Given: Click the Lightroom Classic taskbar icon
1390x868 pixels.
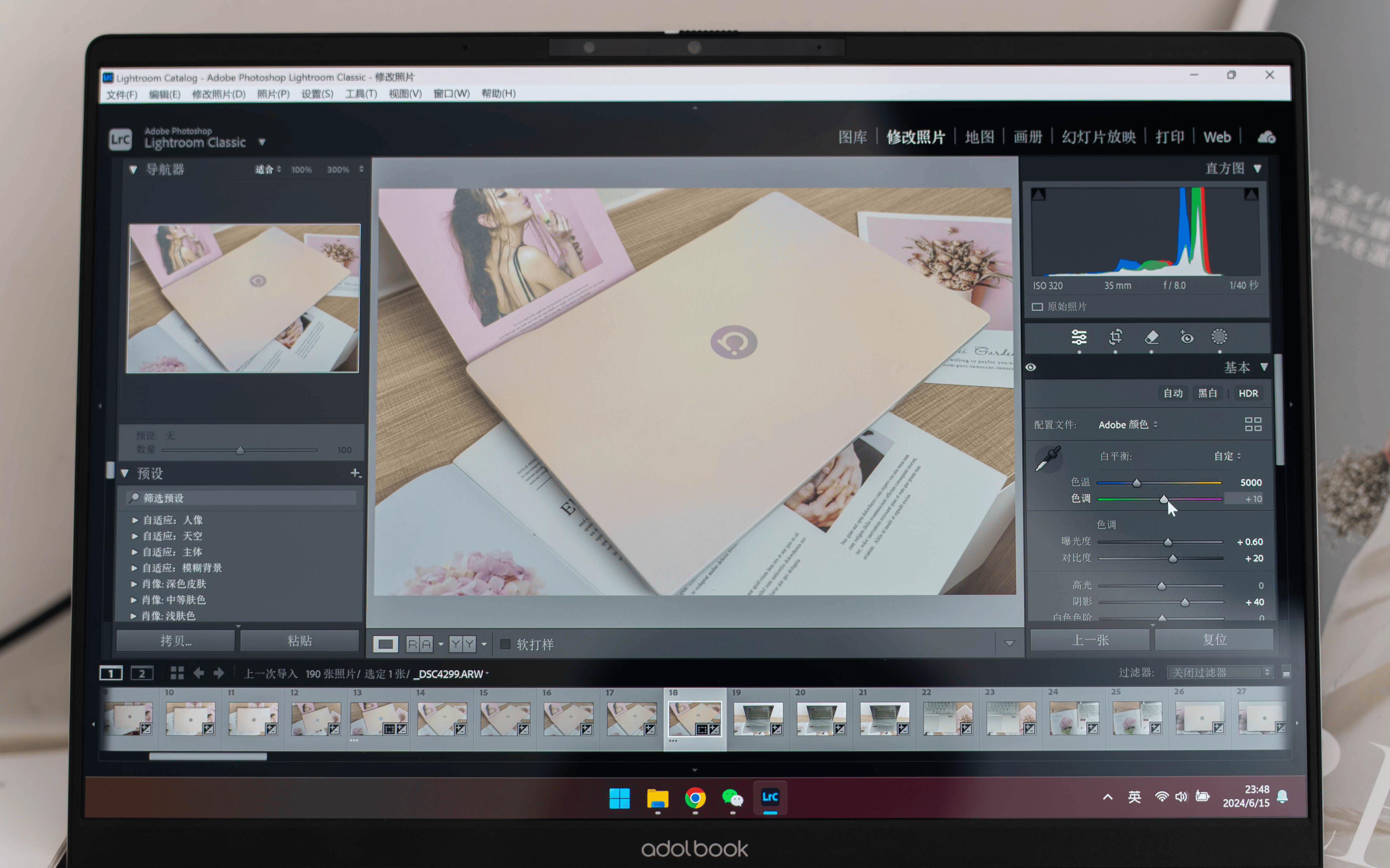Looking at the screenshot, I should pos(770,797).
